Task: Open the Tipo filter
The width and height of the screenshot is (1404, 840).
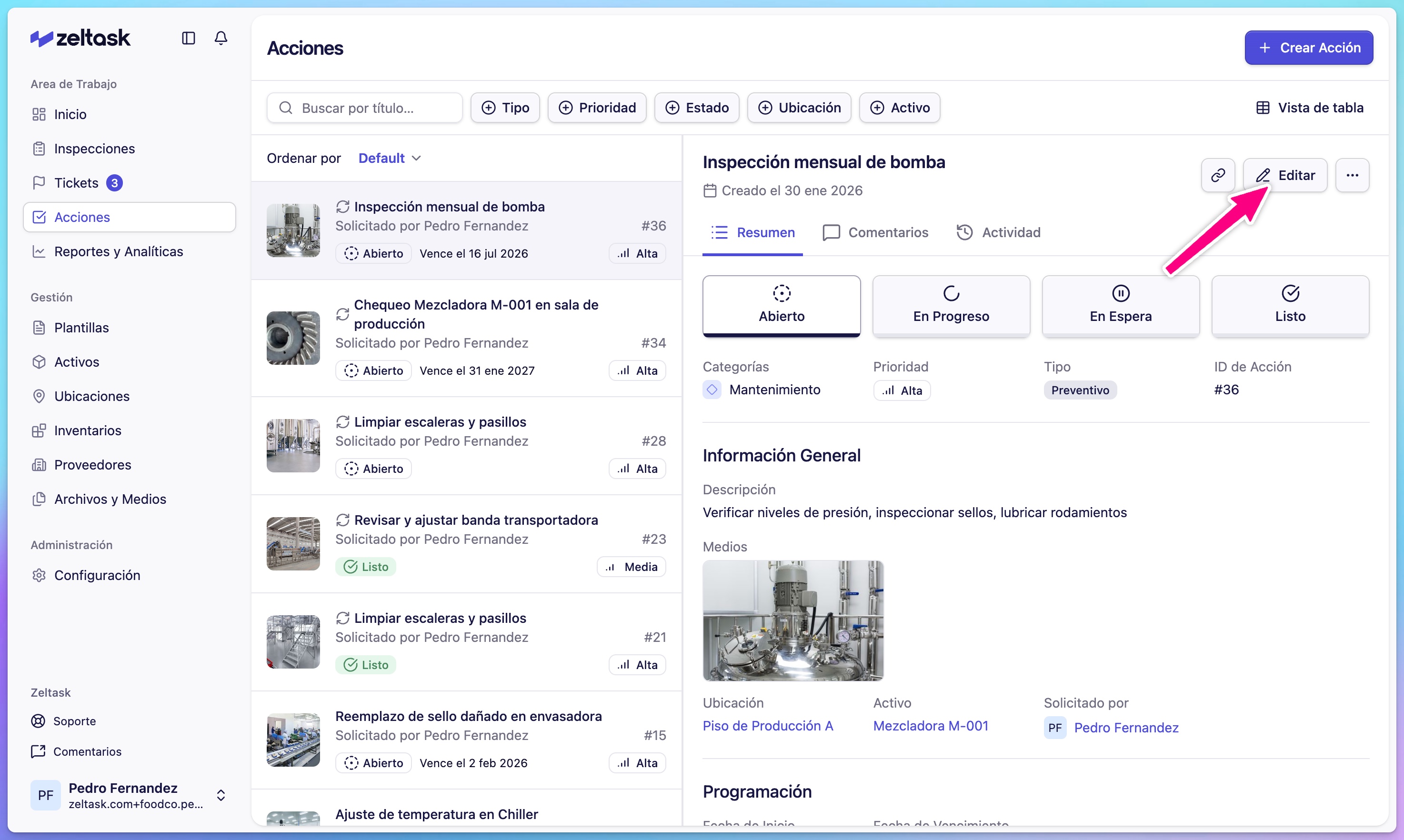Action: point(505,108)
